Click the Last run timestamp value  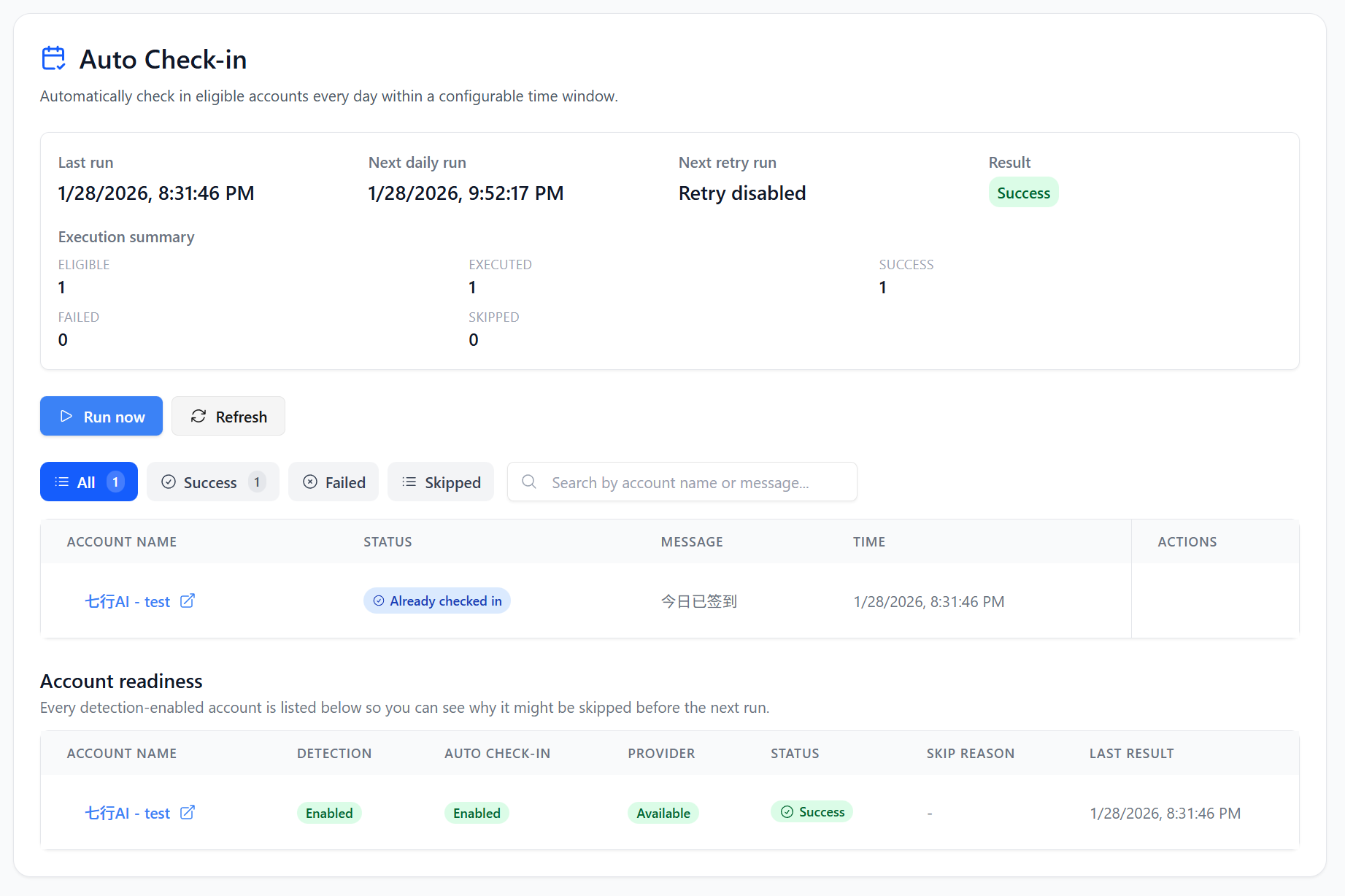(156, 193)
